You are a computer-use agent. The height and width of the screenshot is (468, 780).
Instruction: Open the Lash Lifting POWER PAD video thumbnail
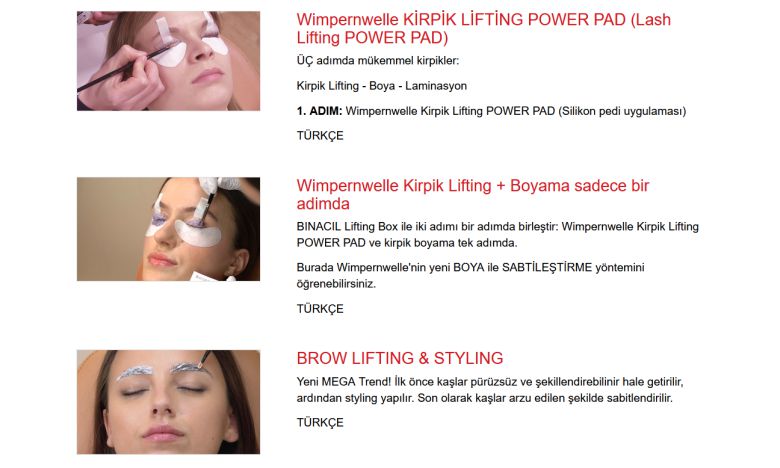click(168, 61)
